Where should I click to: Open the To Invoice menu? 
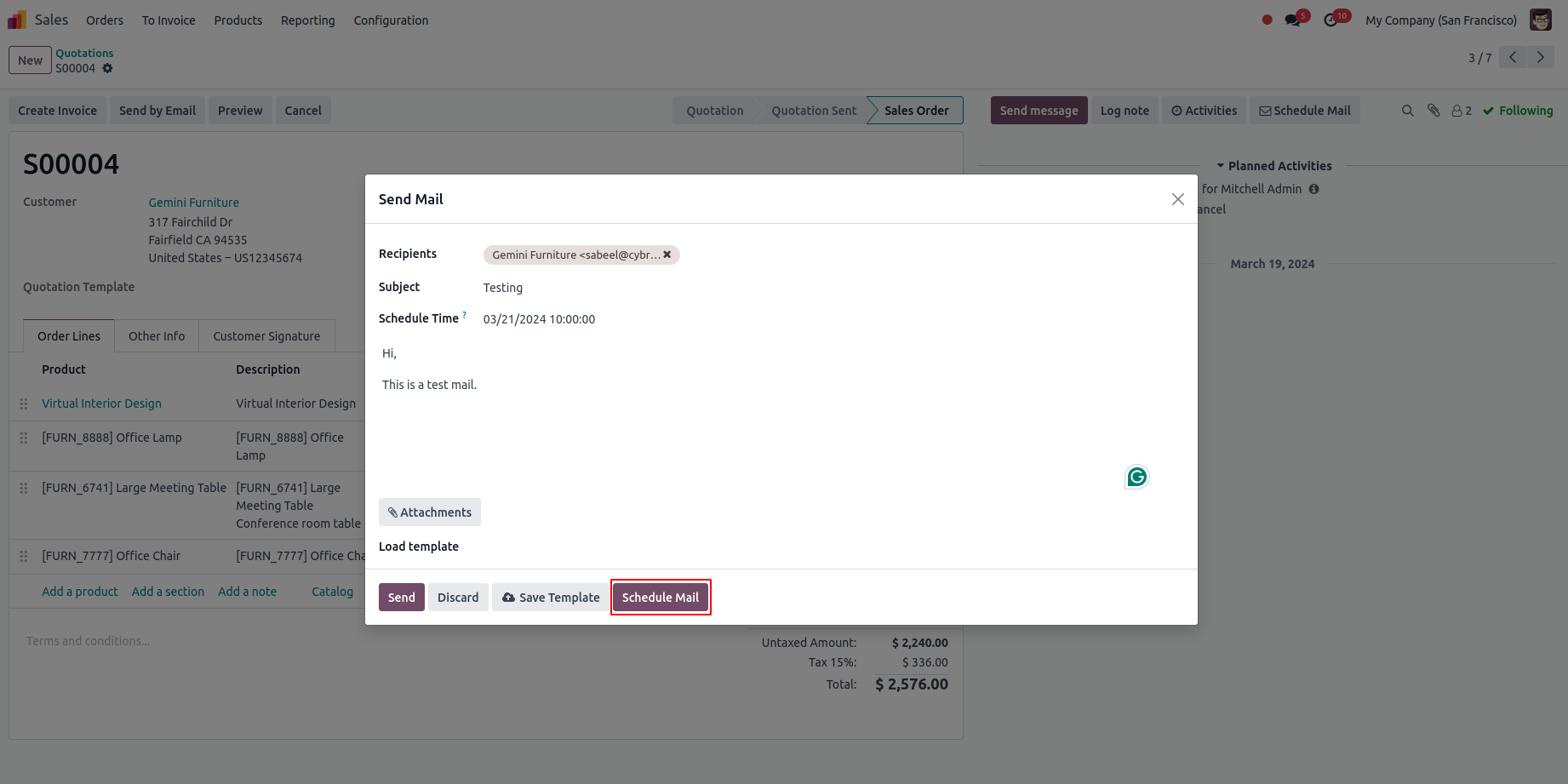[x=169, y=20]
